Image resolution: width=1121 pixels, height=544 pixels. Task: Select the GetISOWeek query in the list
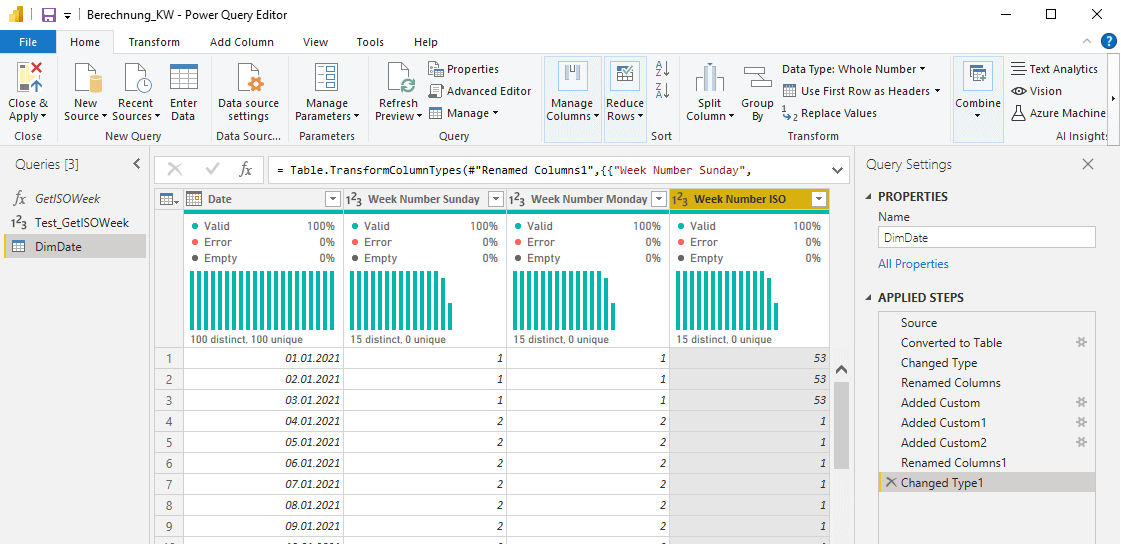coord(68,198)
